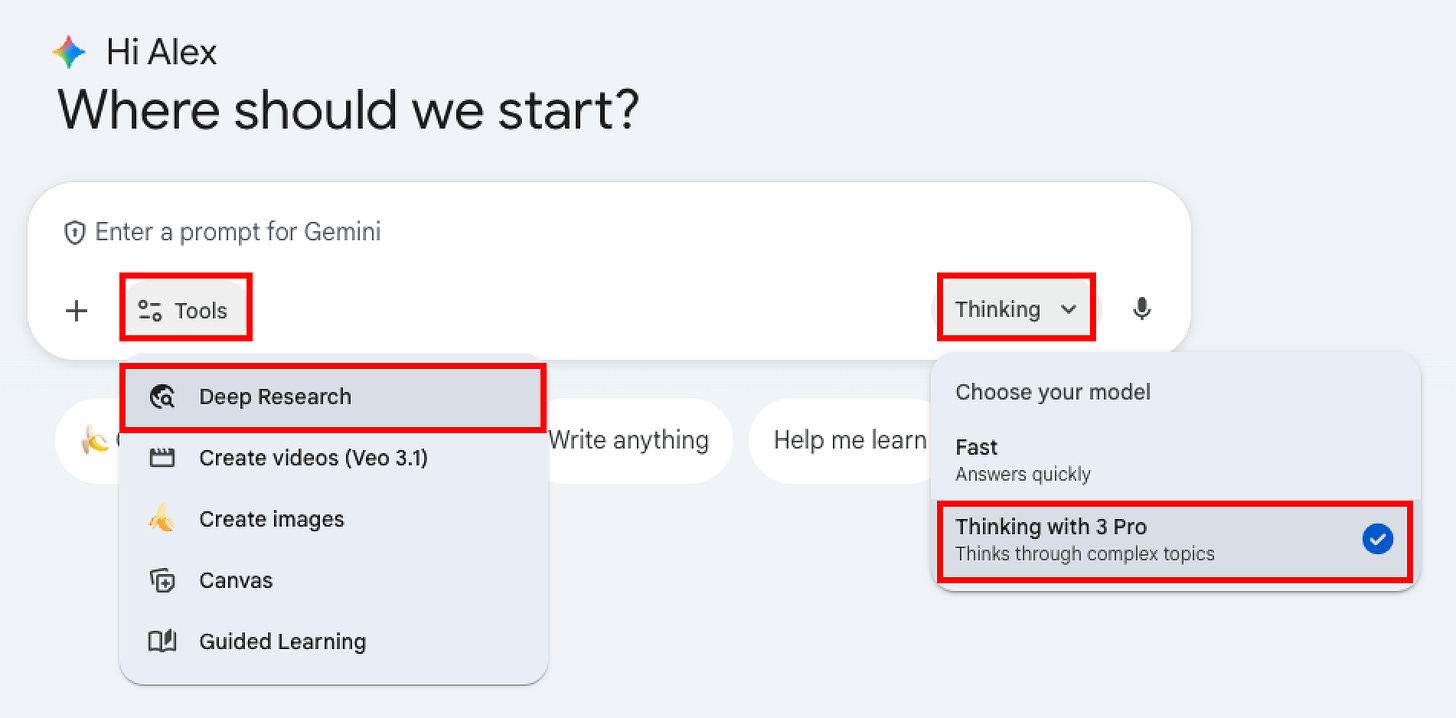The width and height of the screenshot is (1456, 718).
Task: Expand the Thinking model selector dropdown
Action: [x=1016, y=310]
